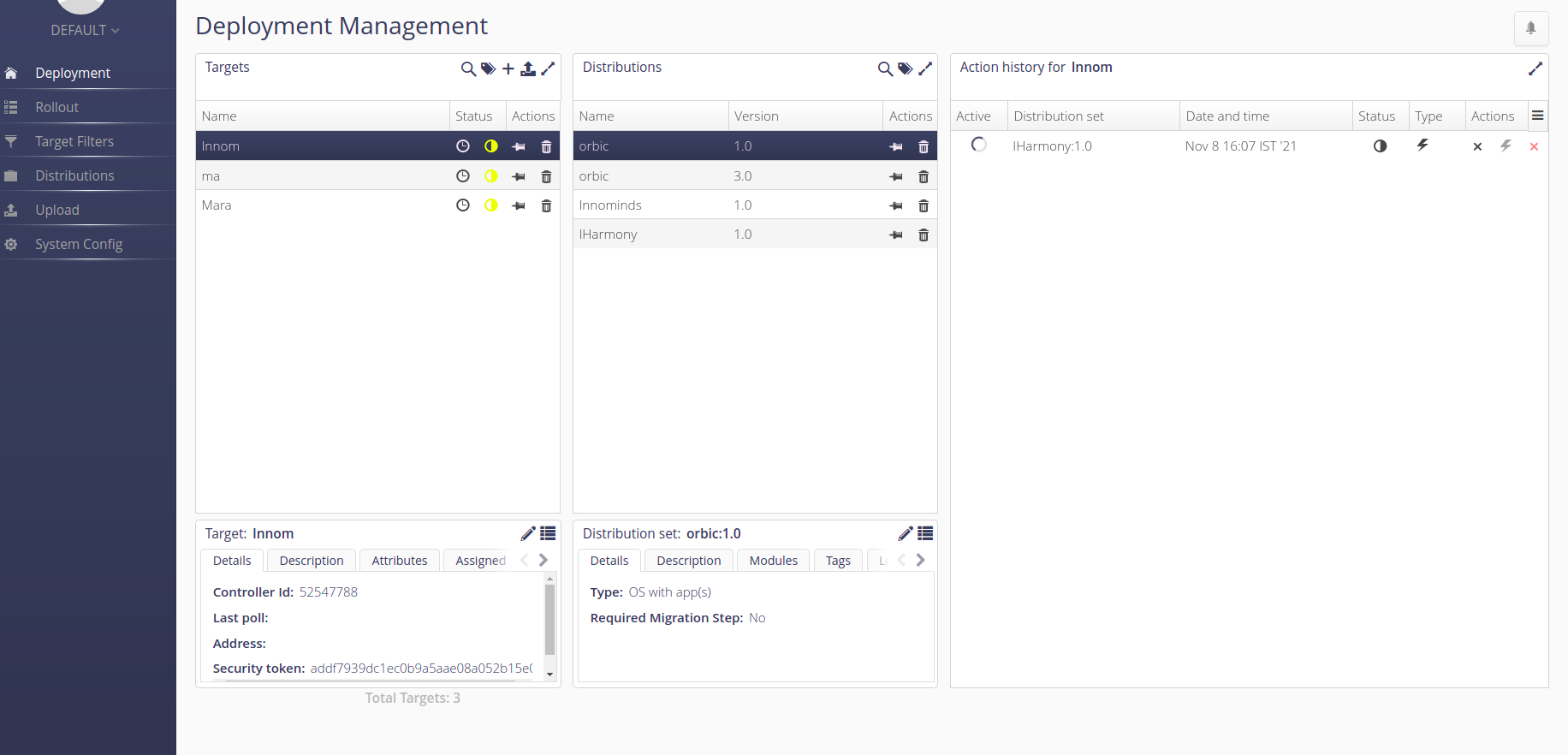Image resolution: width=1568 pixels, height=755 pixels.
Task: Go to previous distribution detail tabs
Action: 901,560
